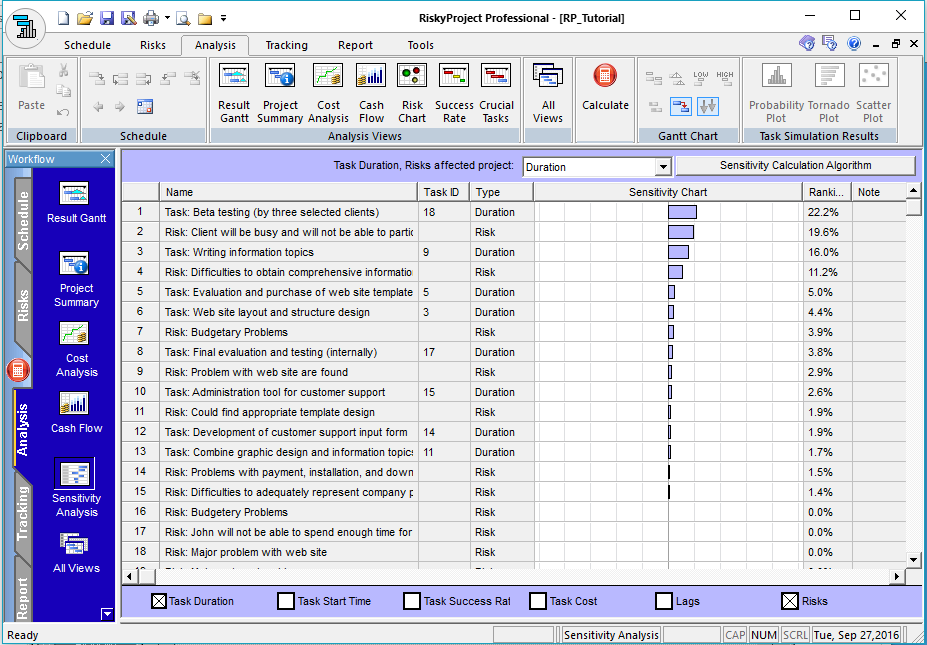This screenshot has height=645, width=927.
Task: Open the Tornado Plot
Action: [x=828, y=90]
